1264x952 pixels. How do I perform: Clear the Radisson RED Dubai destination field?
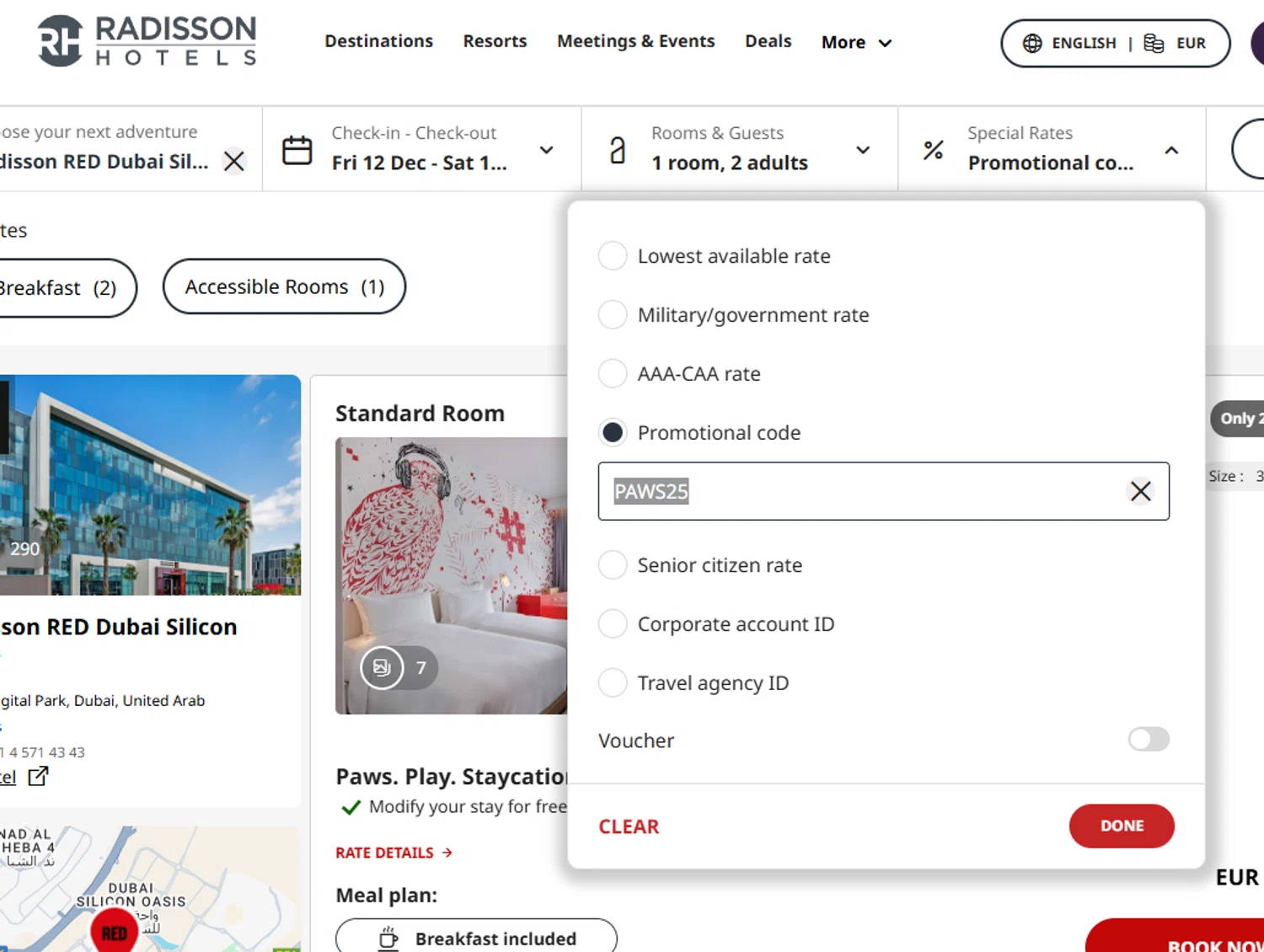pos(234,161)
